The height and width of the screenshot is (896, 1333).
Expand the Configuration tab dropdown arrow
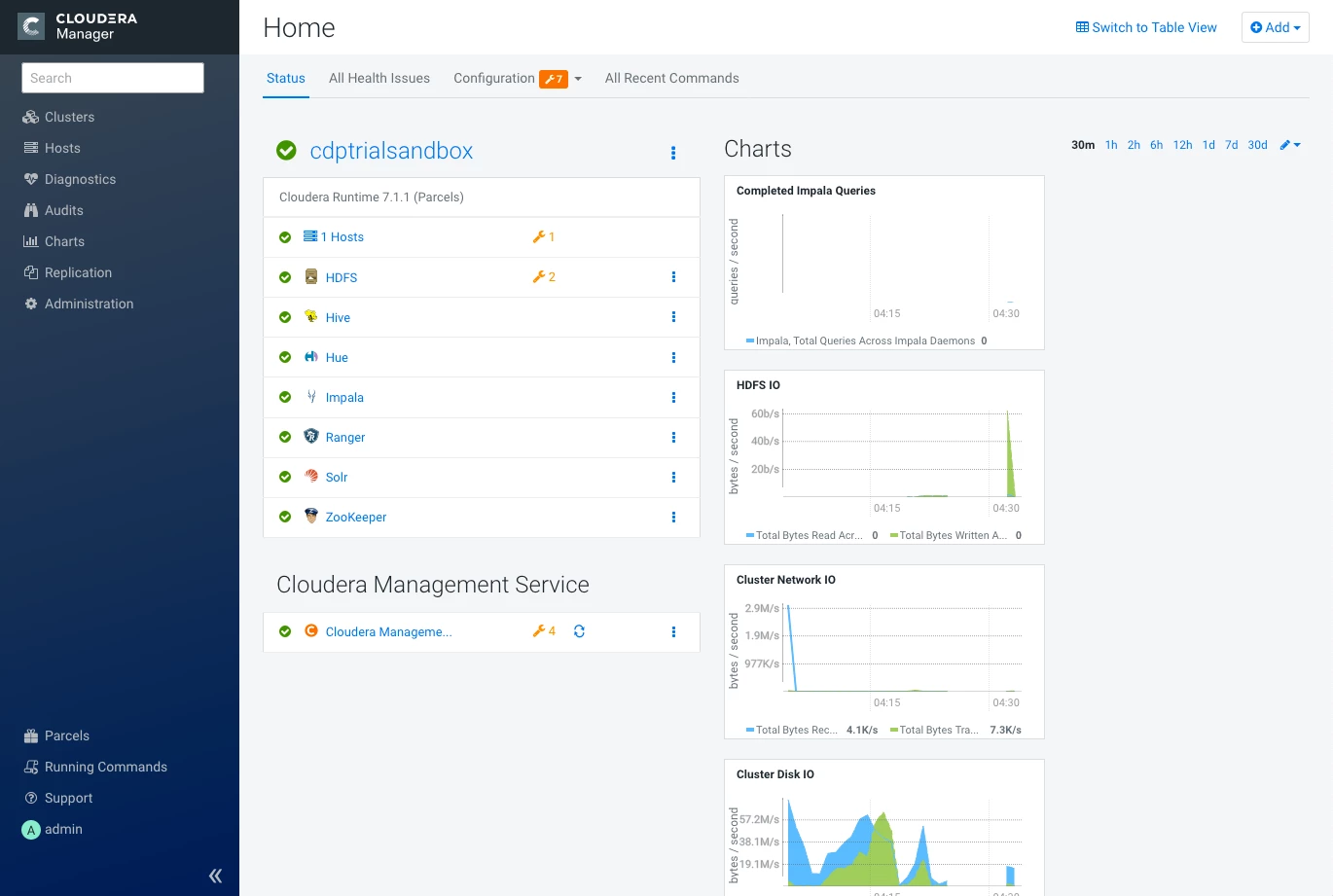tap(578, 79)
